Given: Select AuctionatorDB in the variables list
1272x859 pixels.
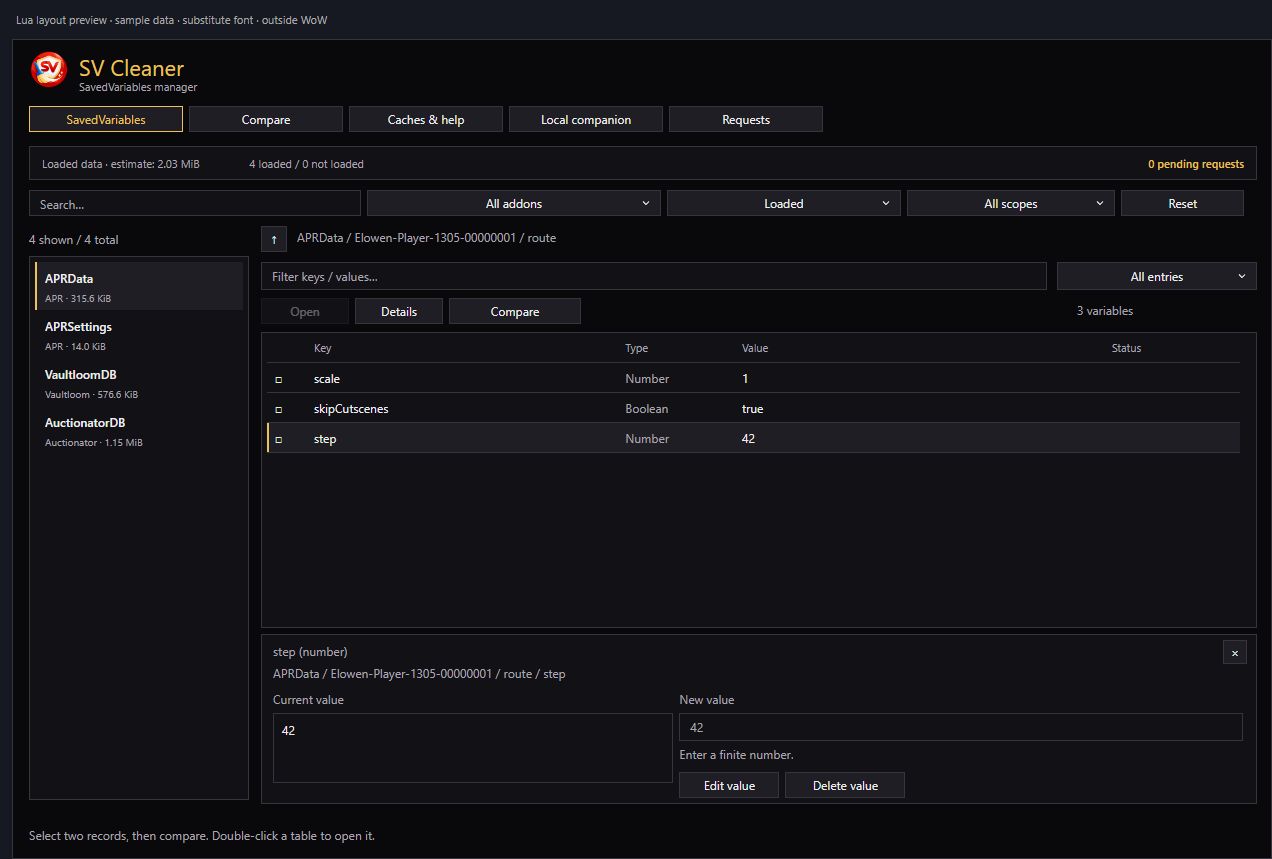Looking at the screenshot, I should pyautogui.click(x=139, y=431).
